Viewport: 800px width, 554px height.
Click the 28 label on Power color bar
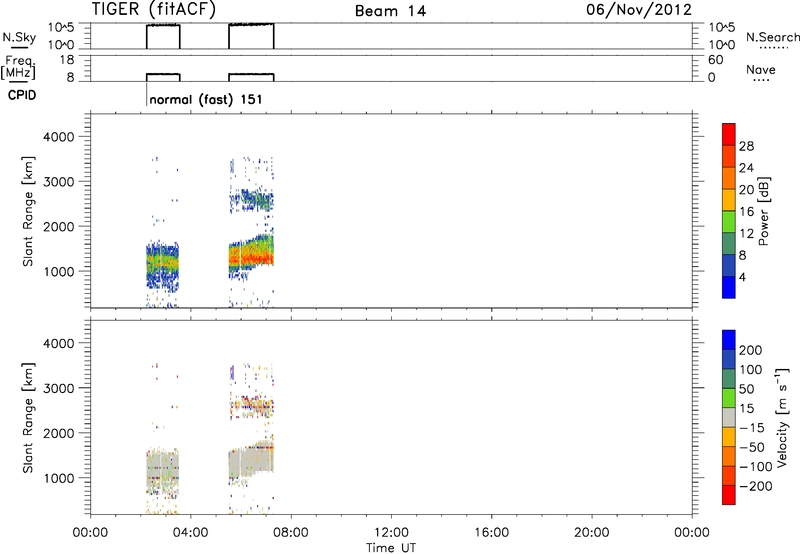tap(746, 146)
